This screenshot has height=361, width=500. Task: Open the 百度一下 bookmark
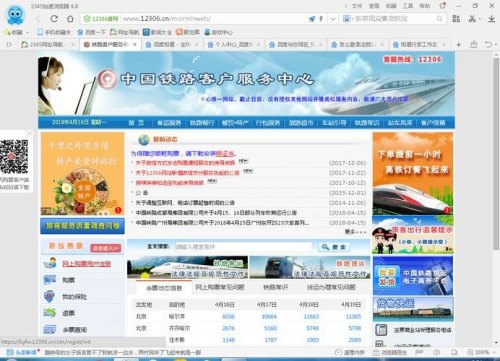(91, 32)
